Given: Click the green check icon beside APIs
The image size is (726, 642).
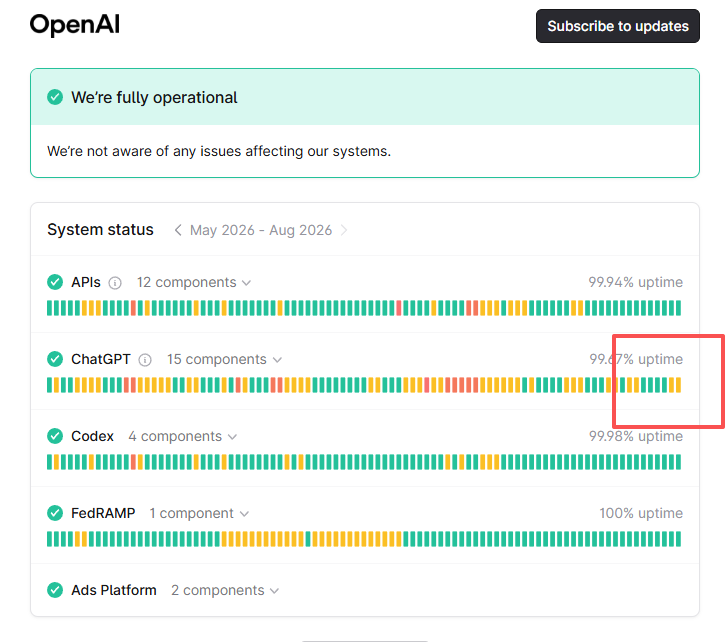Looking at the screenshot, I should point(55,282).
